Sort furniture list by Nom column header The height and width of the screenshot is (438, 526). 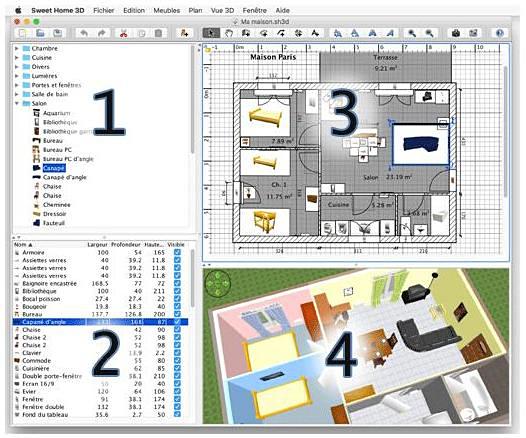(x=23, y=245)
